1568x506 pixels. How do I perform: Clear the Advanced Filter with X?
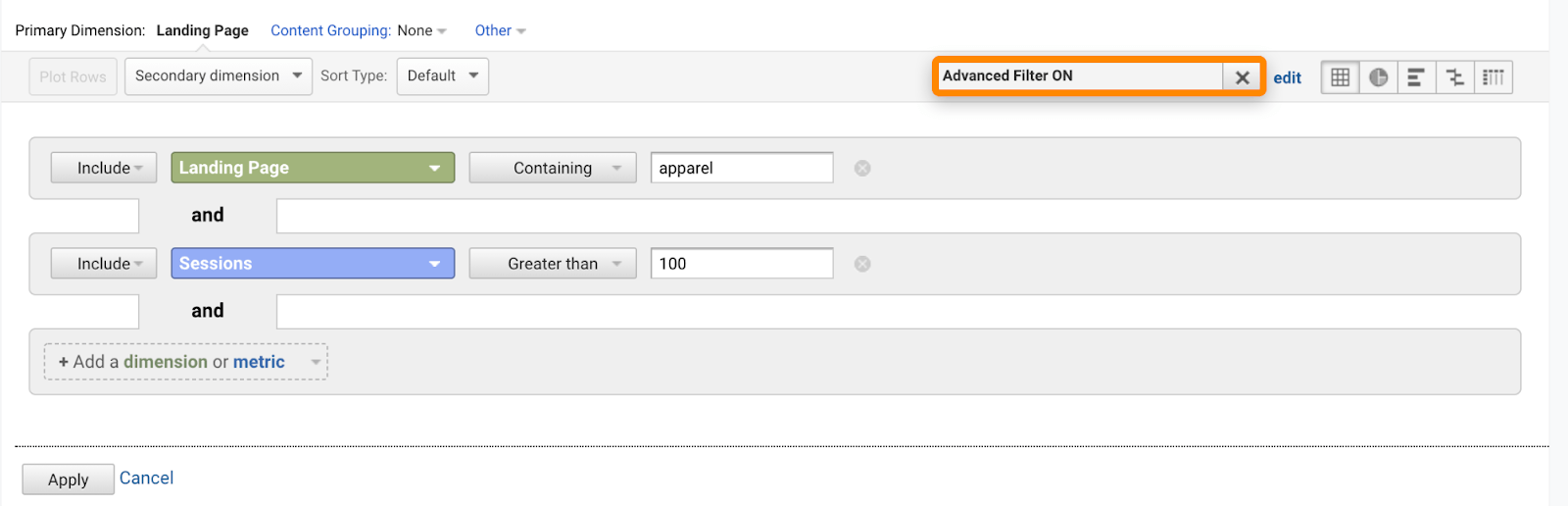coord(1242,77)
